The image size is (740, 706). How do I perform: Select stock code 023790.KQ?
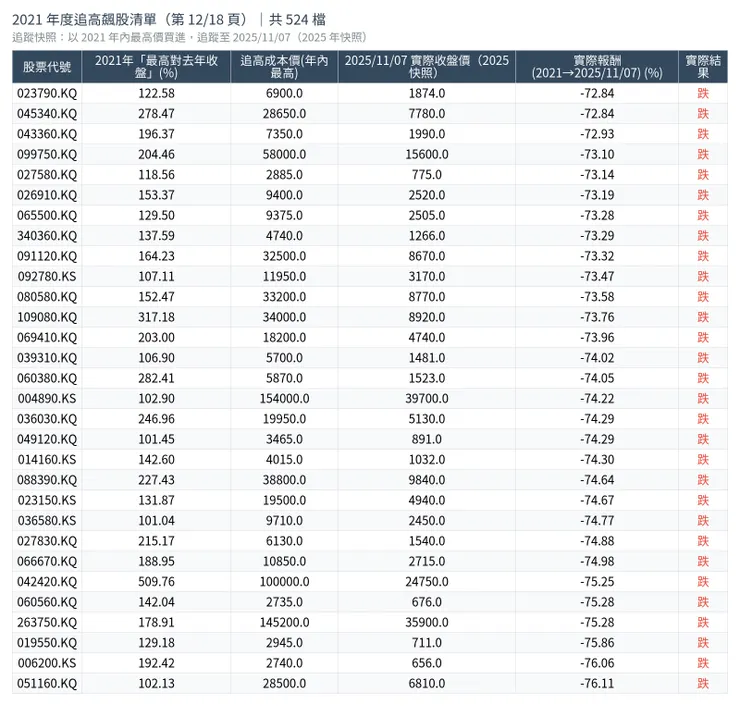point(47,93)
